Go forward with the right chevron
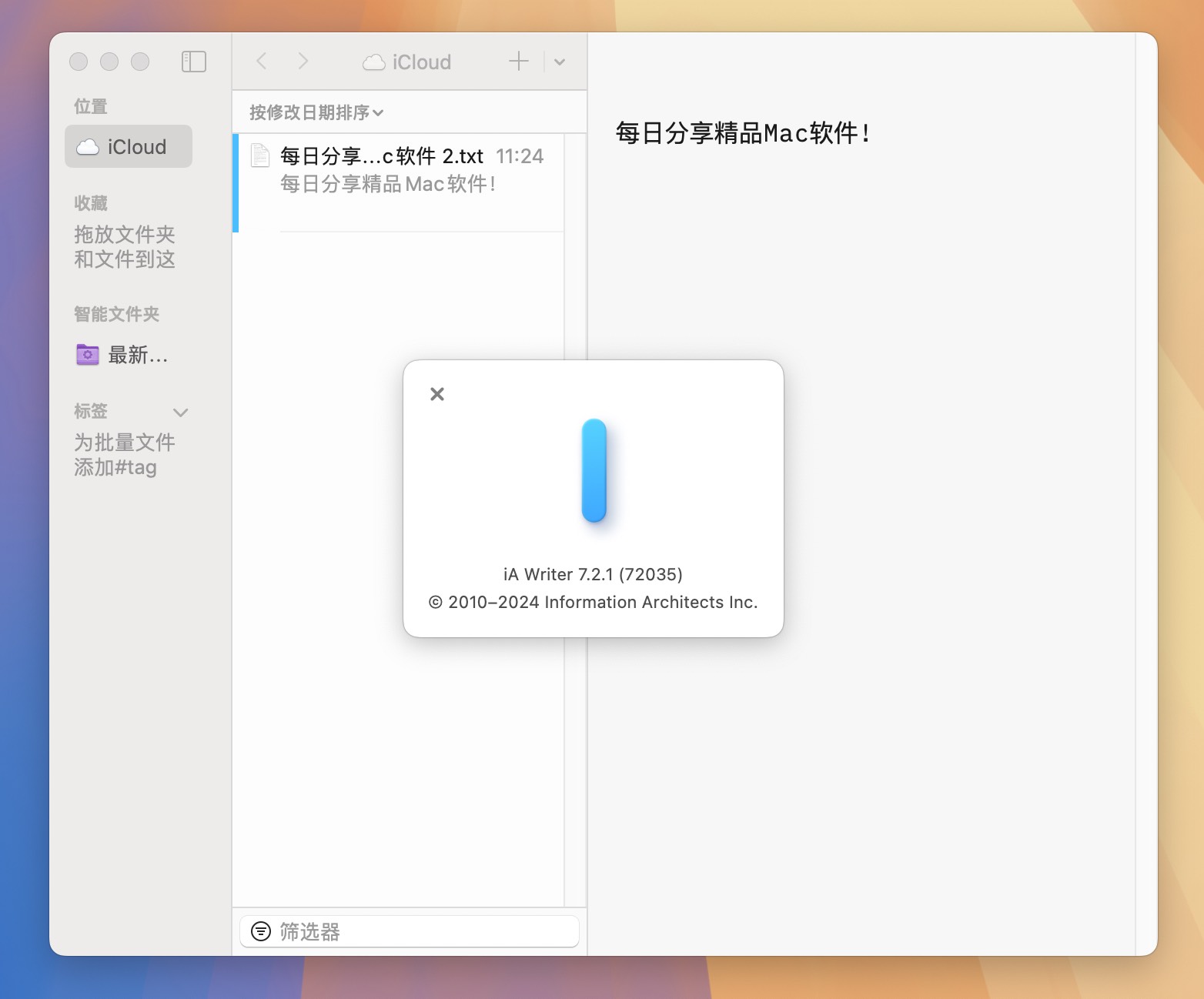1204x999 pixels. coord(303,62)
